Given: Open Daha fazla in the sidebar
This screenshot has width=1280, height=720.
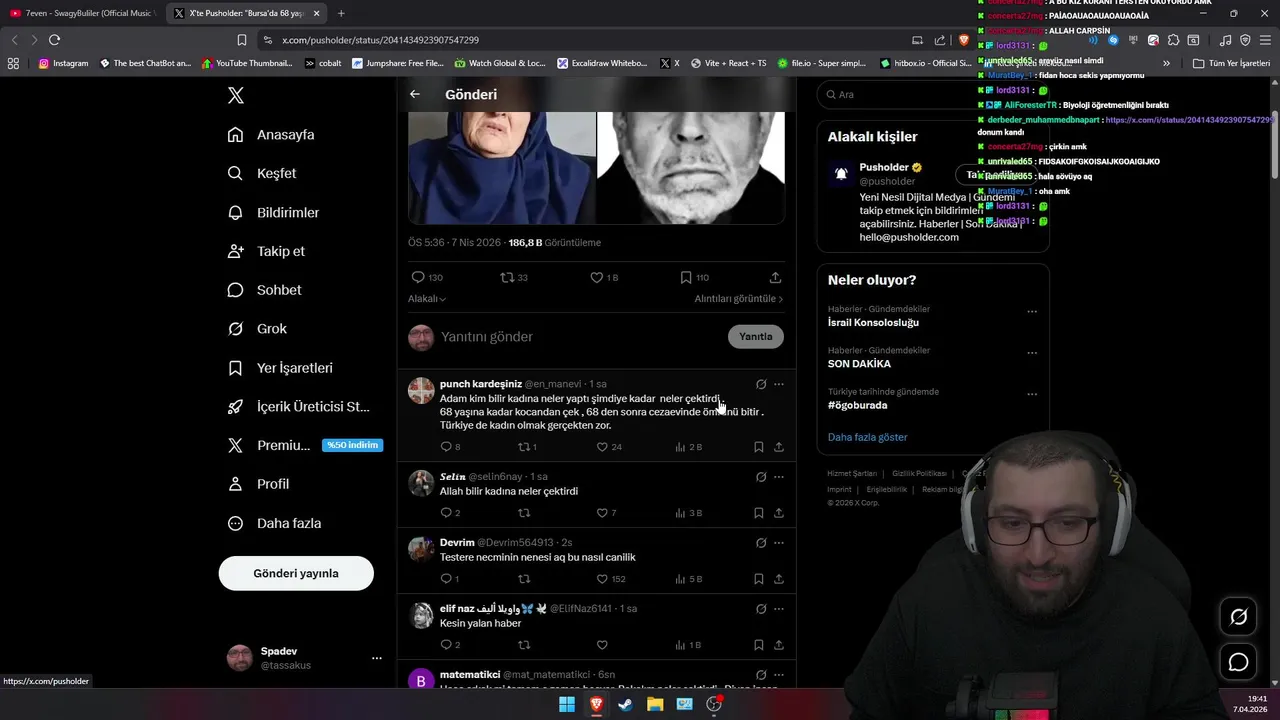Looking at the screenshot, I should point(274,523).
